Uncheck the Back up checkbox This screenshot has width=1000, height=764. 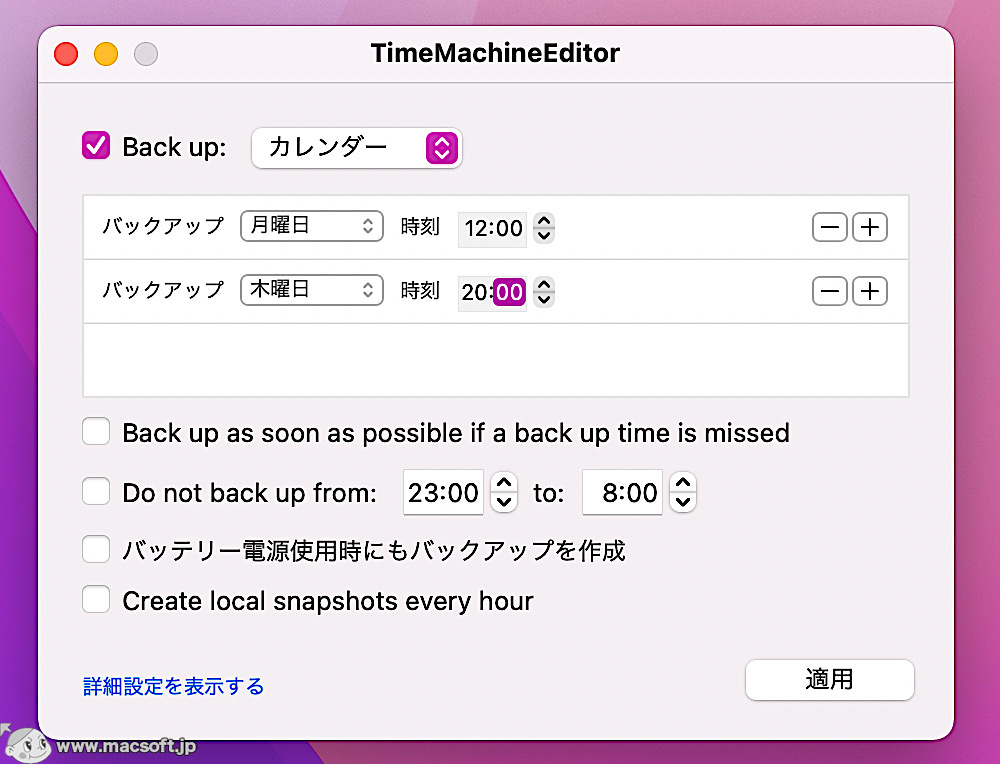[x=95, y=145]
